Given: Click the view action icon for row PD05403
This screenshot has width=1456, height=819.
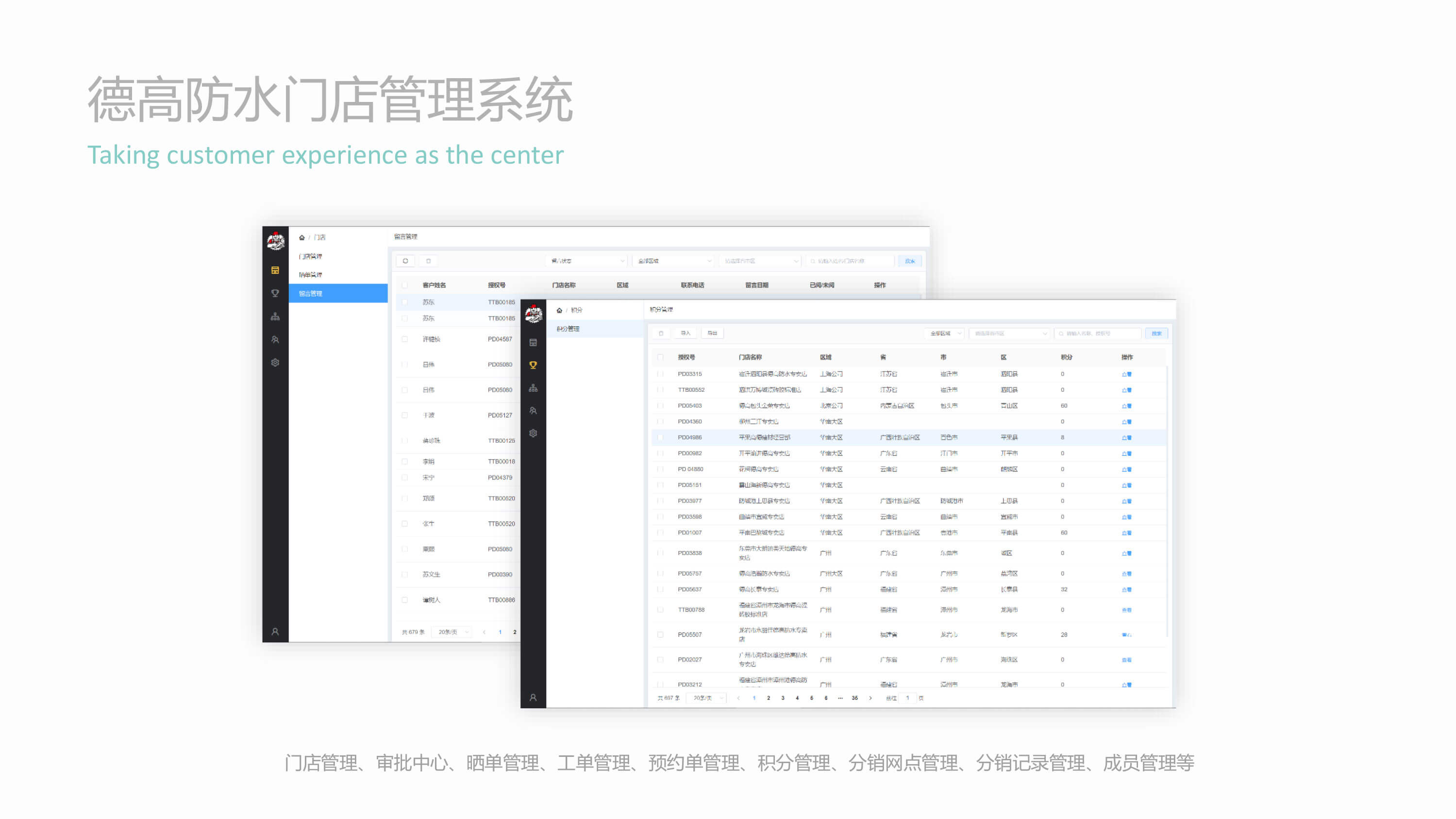Looking at the screenshot, I should pyautogui.click(x=1126, y=406).
